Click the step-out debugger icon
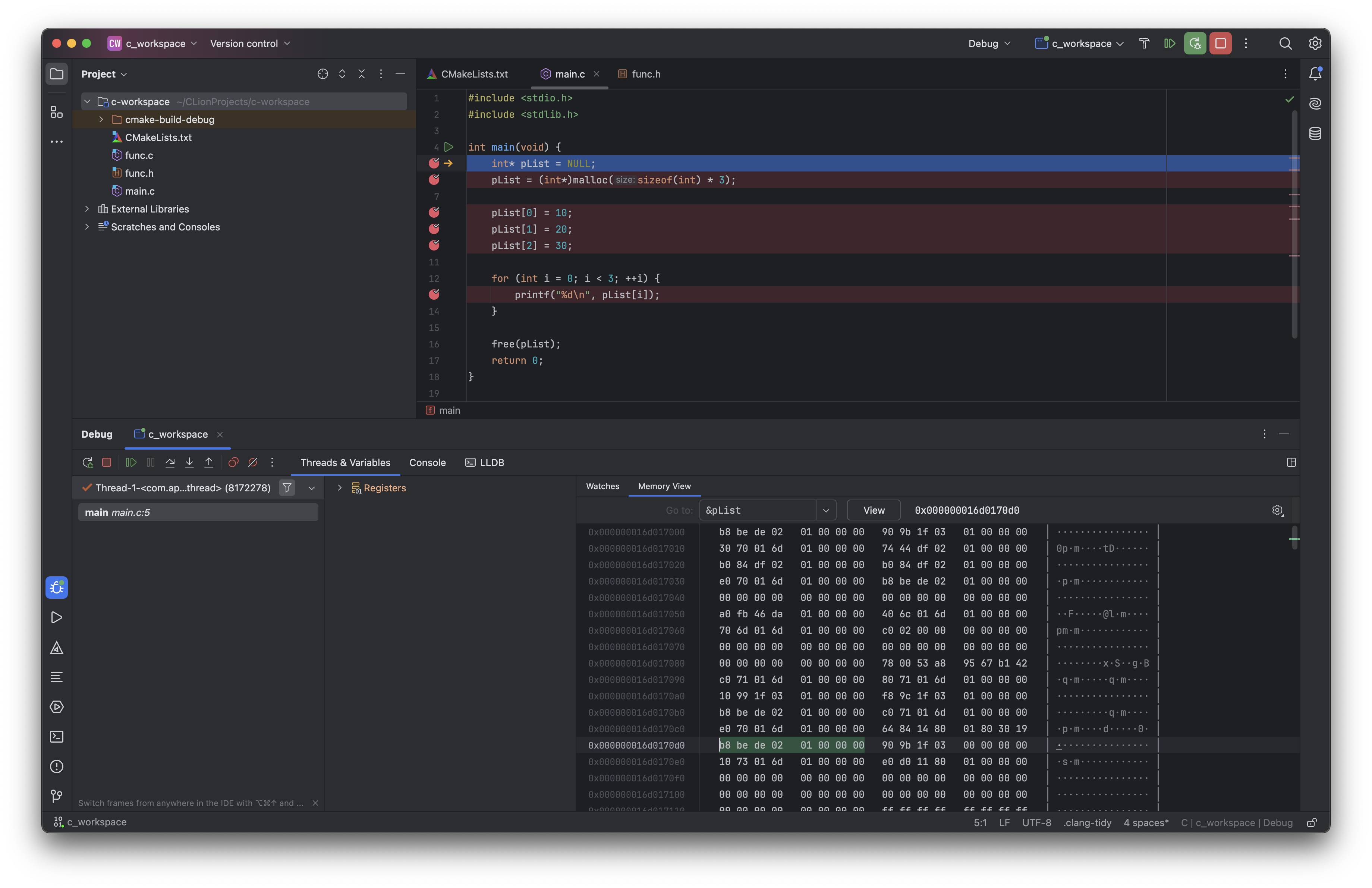The height and width of the screenshot is (888, 1372). point(209,462)
